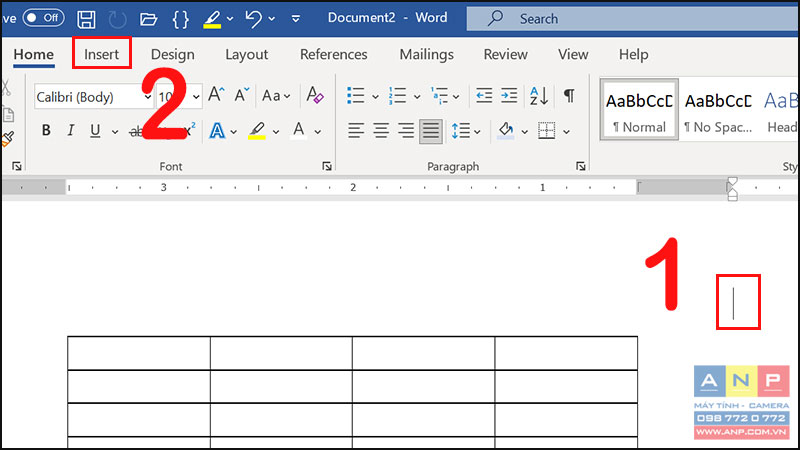This screenshot has height=450, width=800.
Task: Click the borders grid icon
Action: point(546,131)
